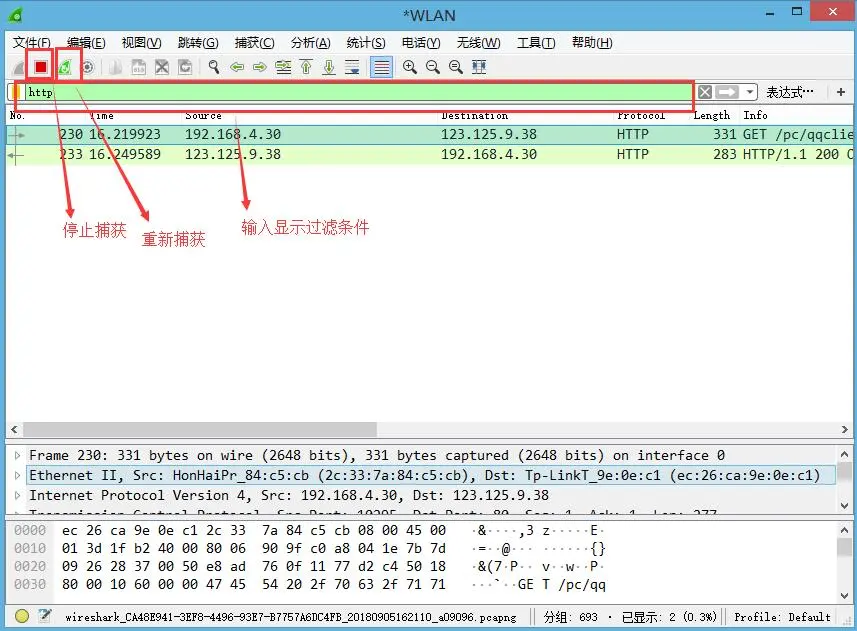Viewport: 857px width, 631px height.
Task: Open the recent display filters dropdown
Action: pos(749,92)
